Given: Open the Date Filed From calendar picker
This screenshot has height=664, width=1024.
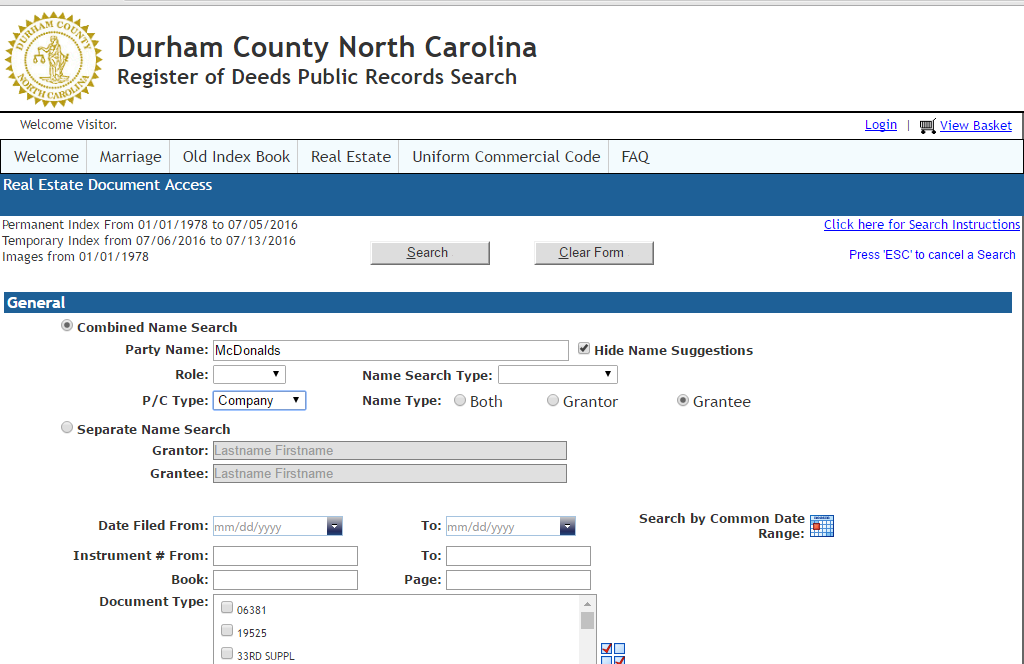Looking at the screenshot, I should coord(334,525).
